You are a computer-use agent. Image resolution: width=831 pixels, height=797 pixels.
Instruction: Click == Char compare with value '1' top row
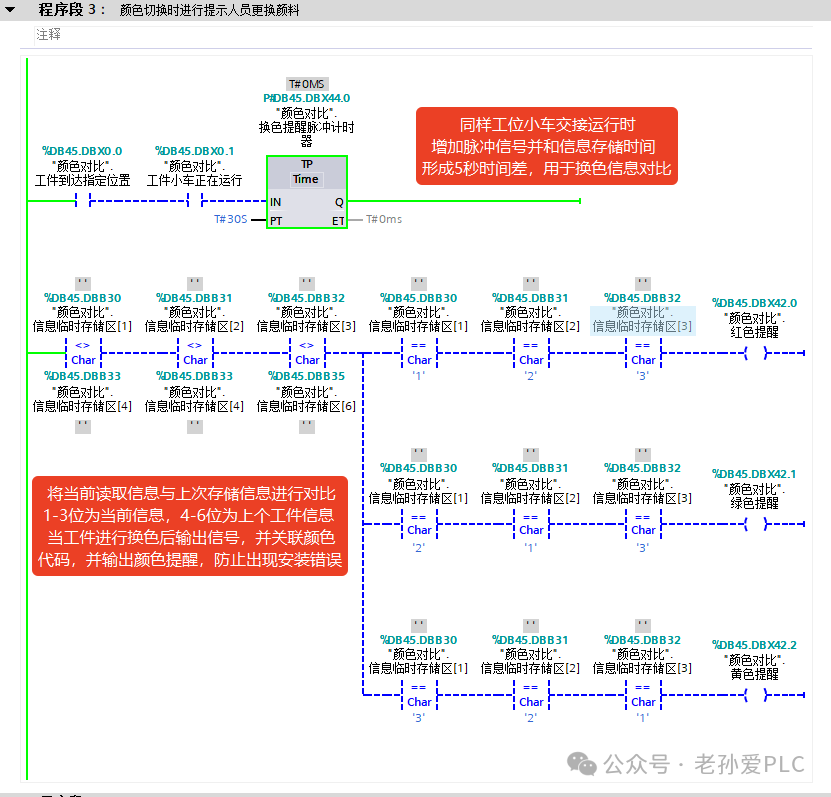point(419,353)
